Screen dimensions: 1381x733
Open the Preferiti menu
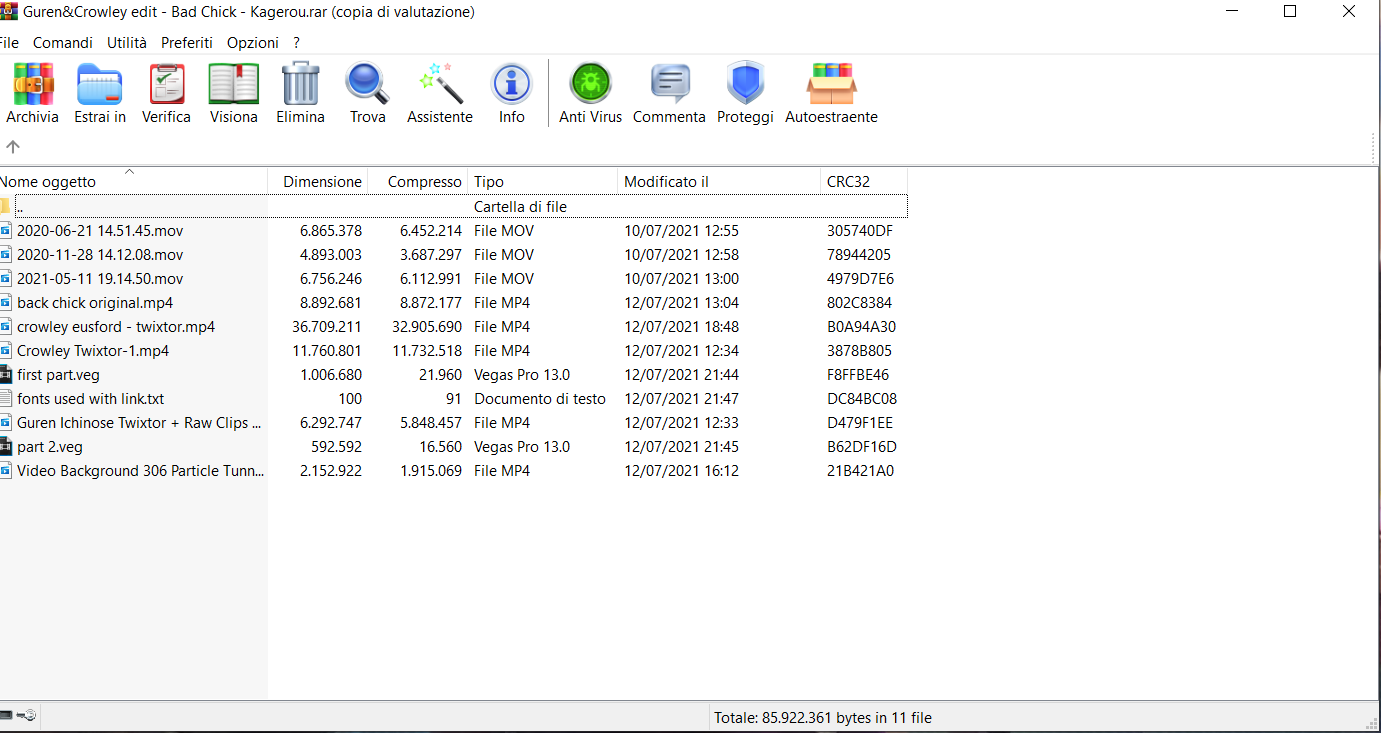point(187,43)
